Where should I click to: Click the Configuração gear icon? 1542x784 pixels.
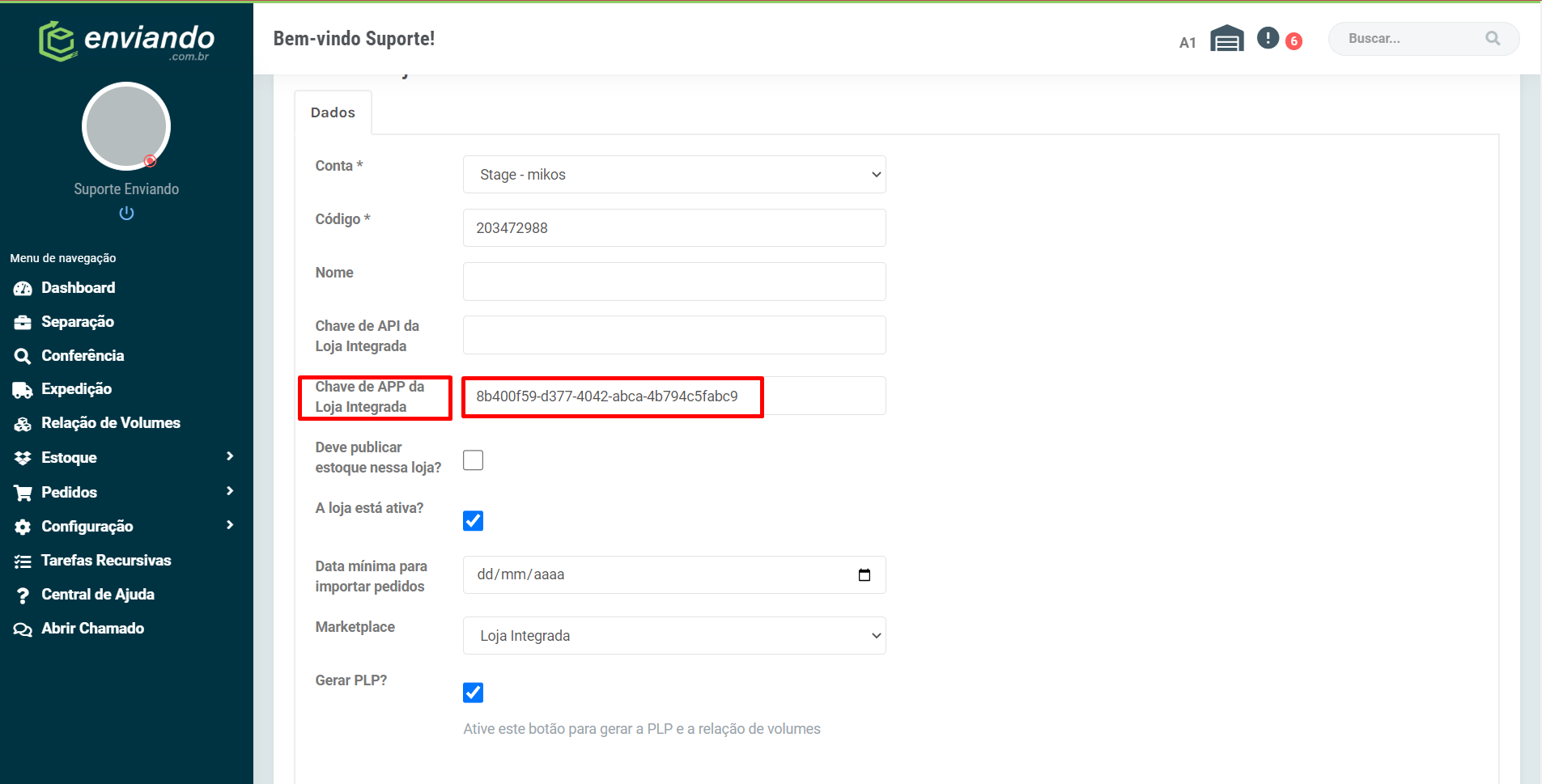[23, 527]
